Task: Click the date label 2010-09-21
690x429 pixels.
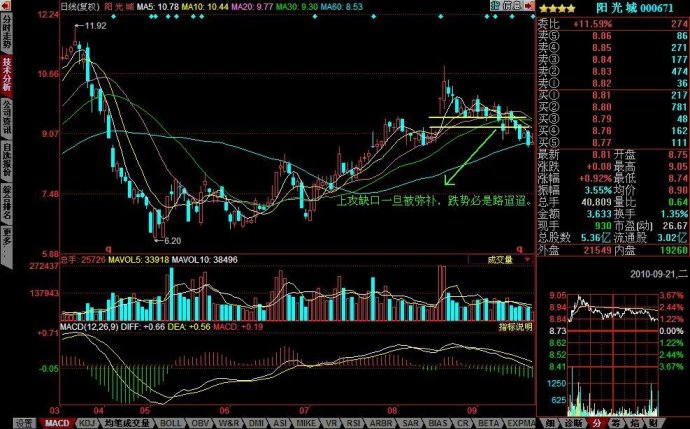Action: (x=653, y=274)
